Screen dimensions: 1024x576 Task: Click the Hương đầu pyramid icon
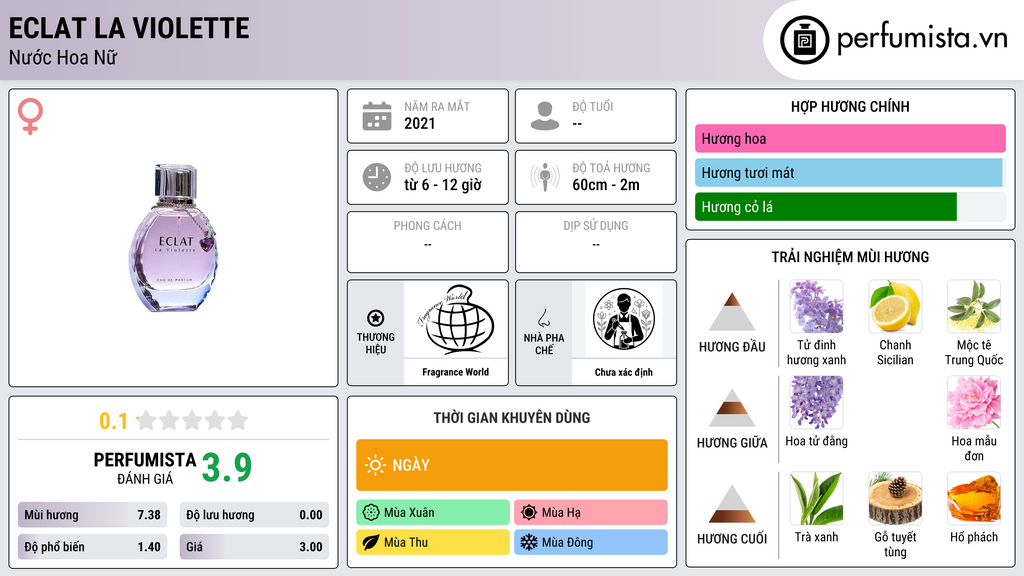732,312
